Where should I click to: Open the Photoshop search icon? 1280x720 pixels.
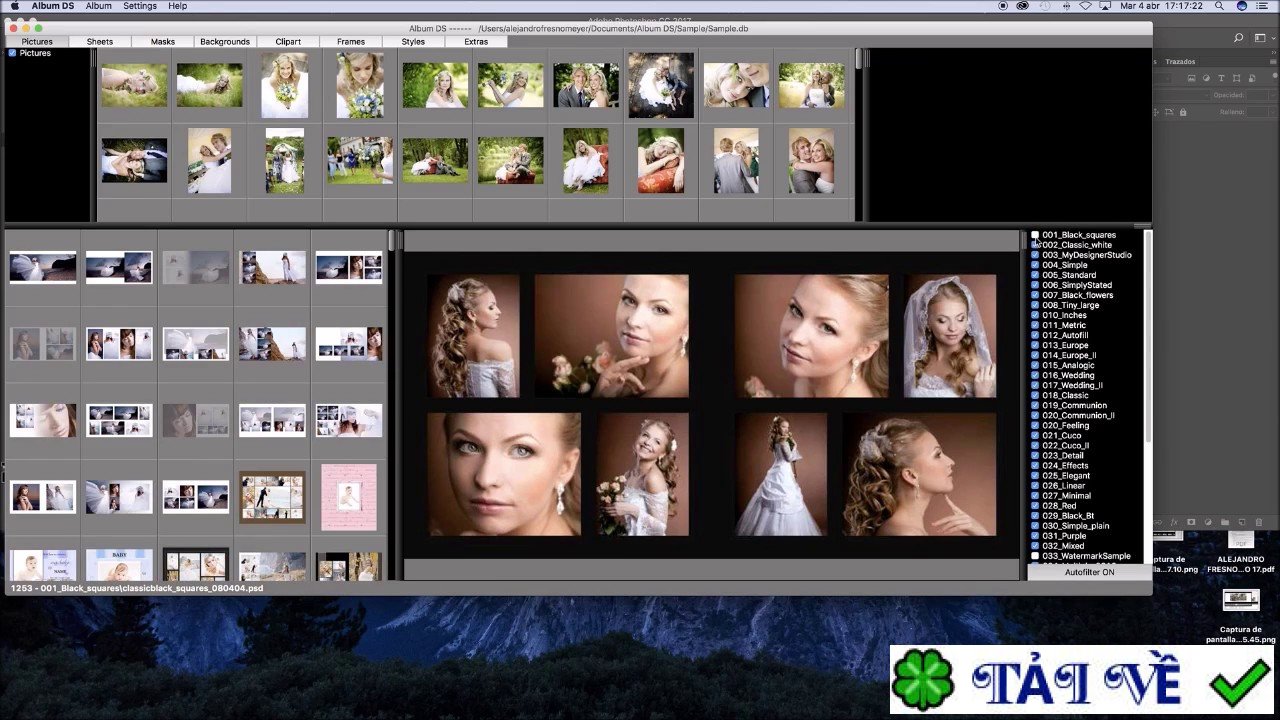pyautogui.click(x=1238, y=37)
